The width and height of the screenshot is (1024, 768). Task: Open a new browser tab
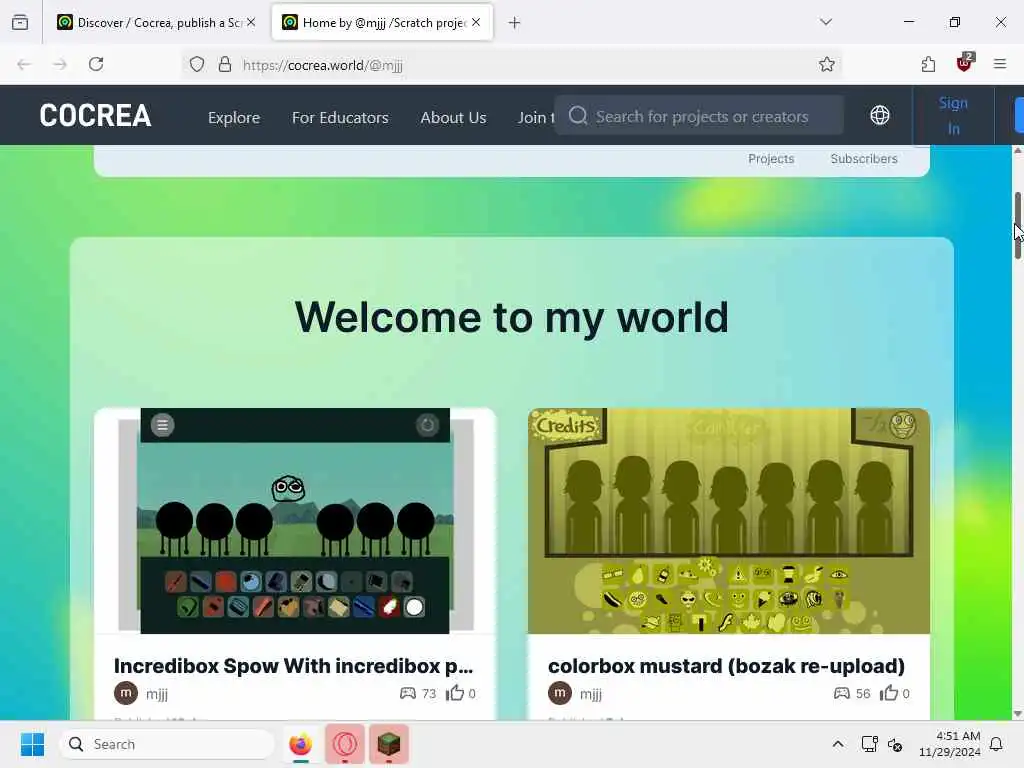[515, 23]
